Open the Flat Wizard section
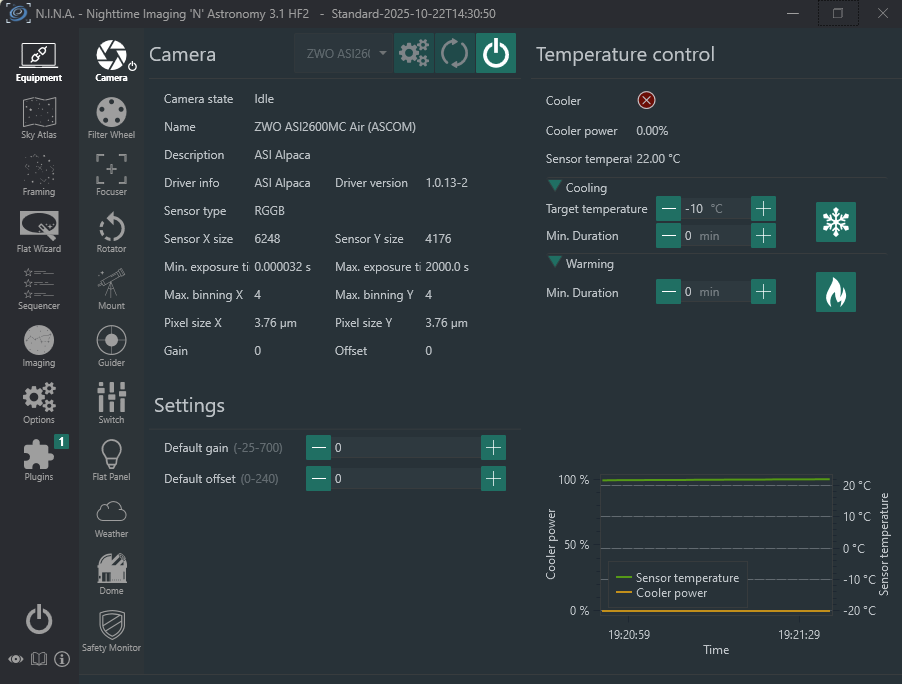This screenshot has height=684, width=902. (39, 231)
